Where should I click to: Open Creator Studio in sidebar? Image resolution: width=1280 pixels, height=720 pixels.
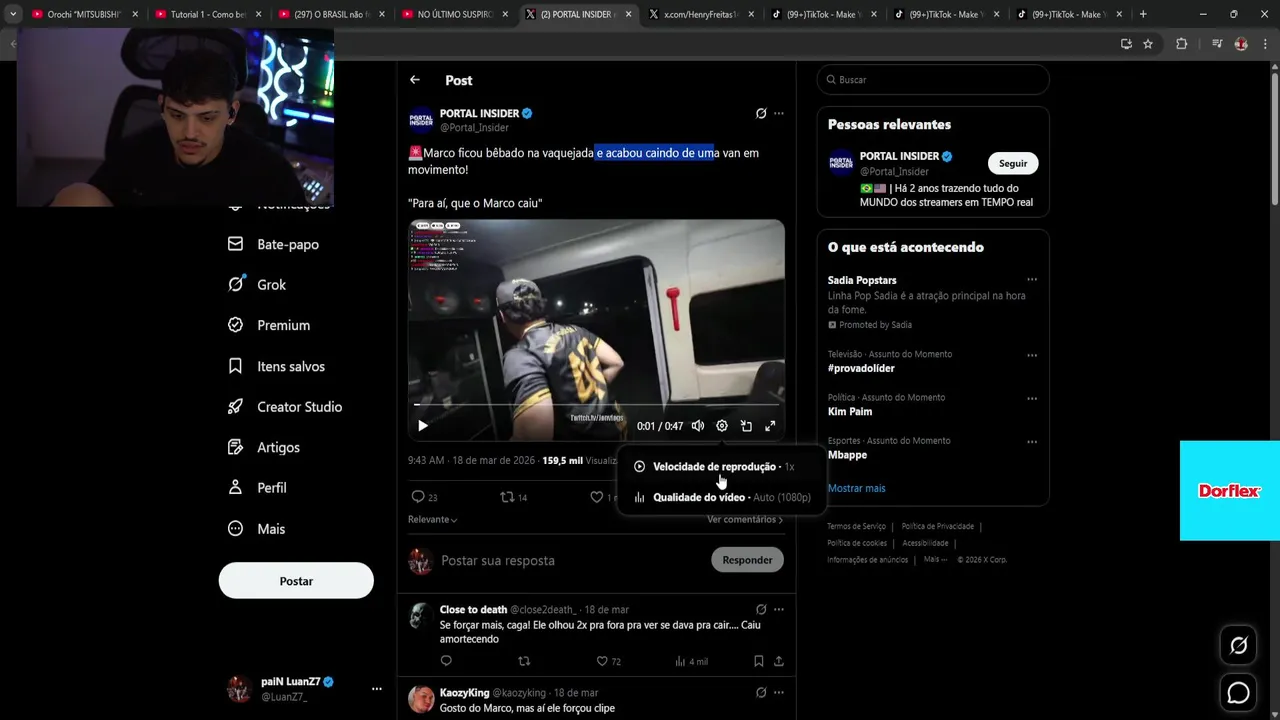tap(285, 407)
